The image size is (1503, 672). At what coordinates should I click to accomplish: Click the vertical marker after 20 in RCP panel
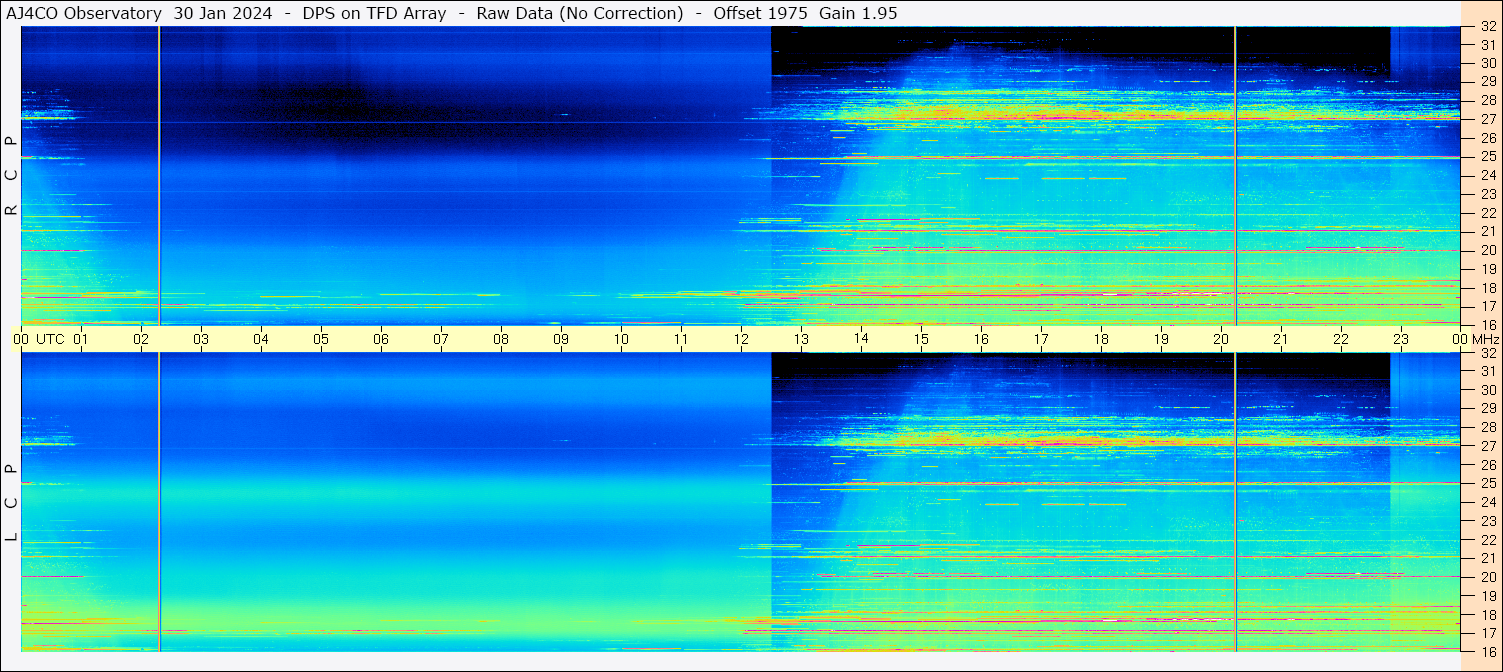[x=1236, y=176]
